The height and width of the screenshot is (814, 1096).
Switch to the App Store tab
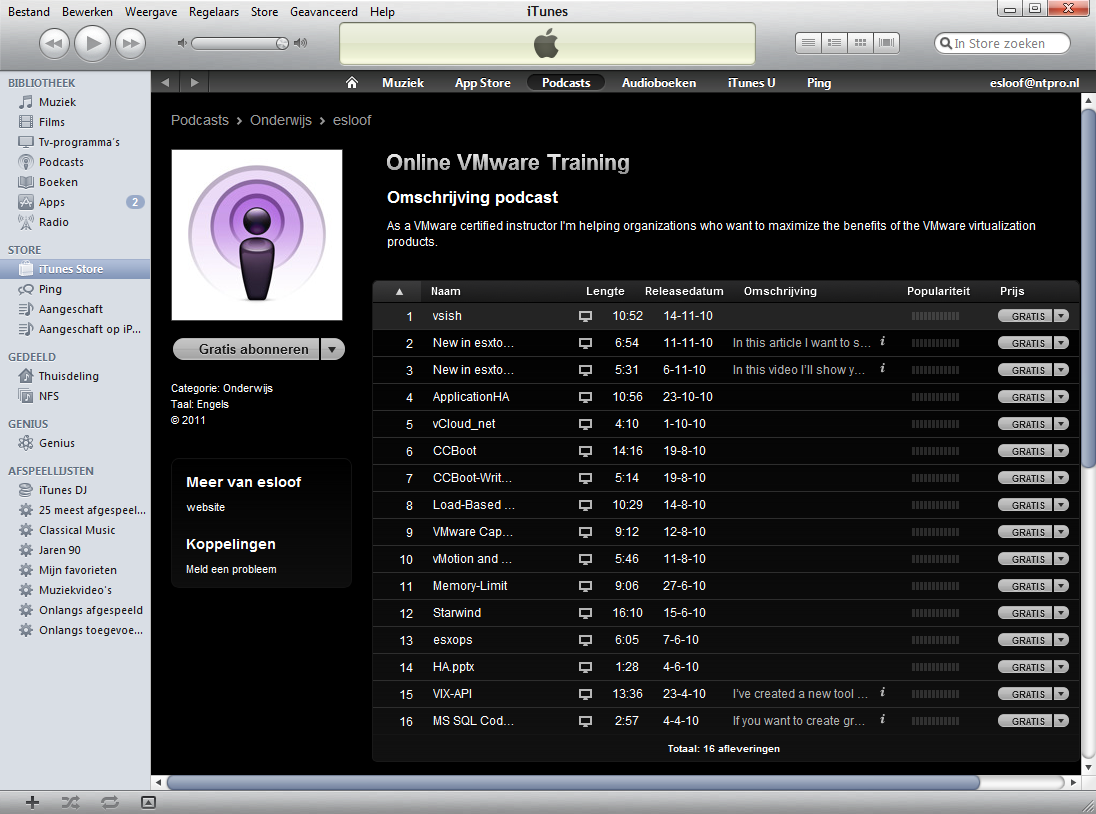point(482,82)
